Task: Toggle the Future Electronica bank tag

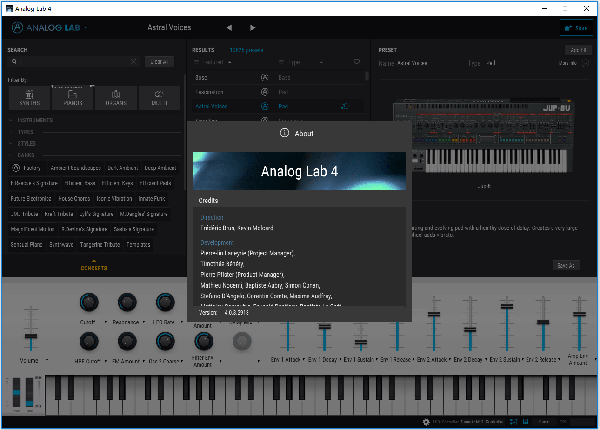Action: point(31,199)
